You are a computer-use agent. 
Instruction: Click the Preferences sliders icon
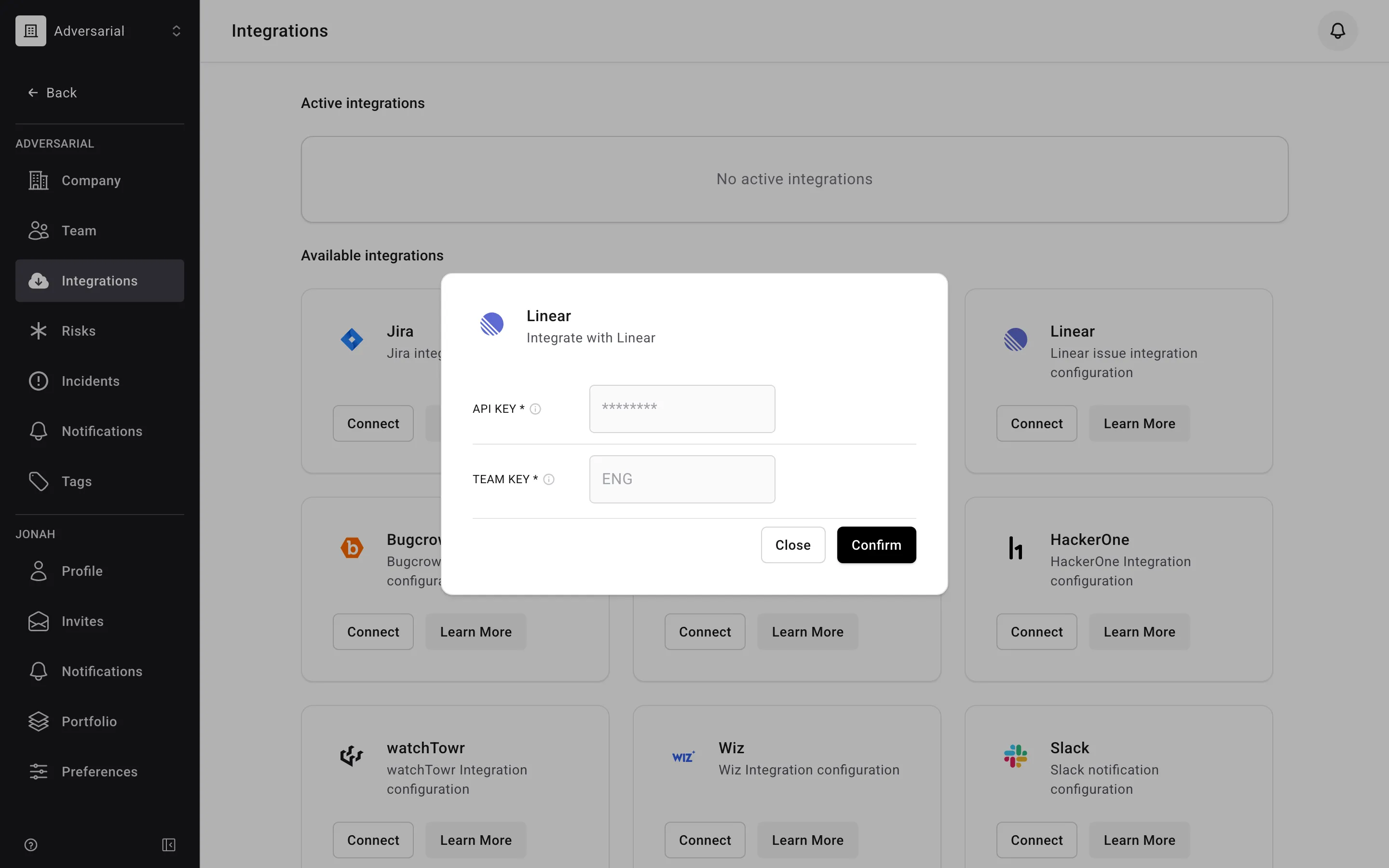(x=39, y=772)
